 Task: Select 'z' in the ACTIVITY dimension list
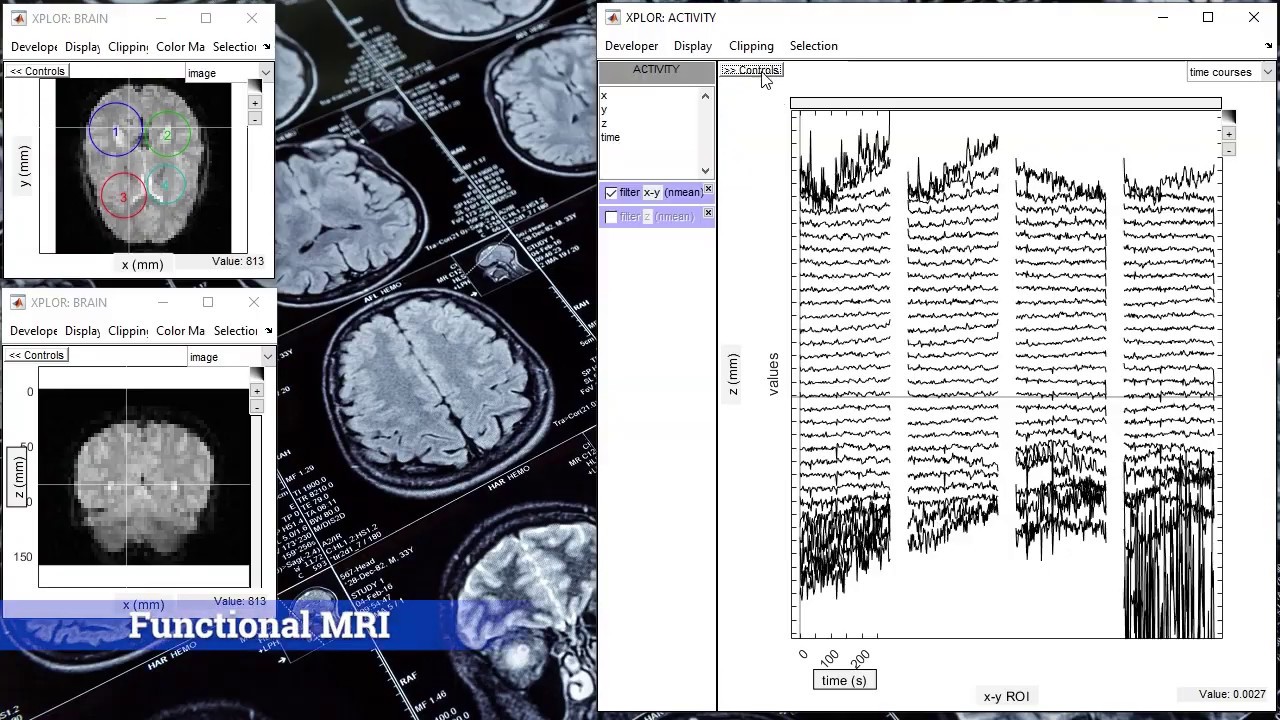[604, 124]
